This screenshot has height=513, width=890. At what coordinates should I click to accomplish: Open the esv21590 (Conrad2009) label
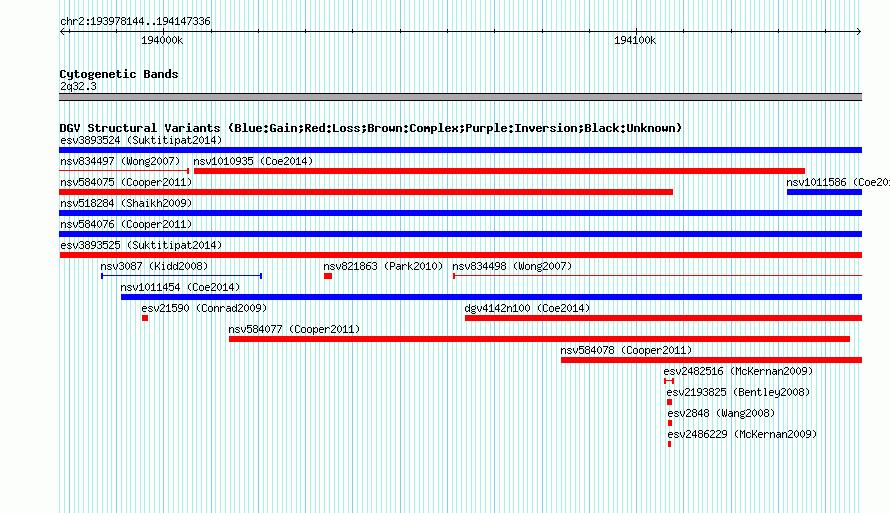point(204,308)
